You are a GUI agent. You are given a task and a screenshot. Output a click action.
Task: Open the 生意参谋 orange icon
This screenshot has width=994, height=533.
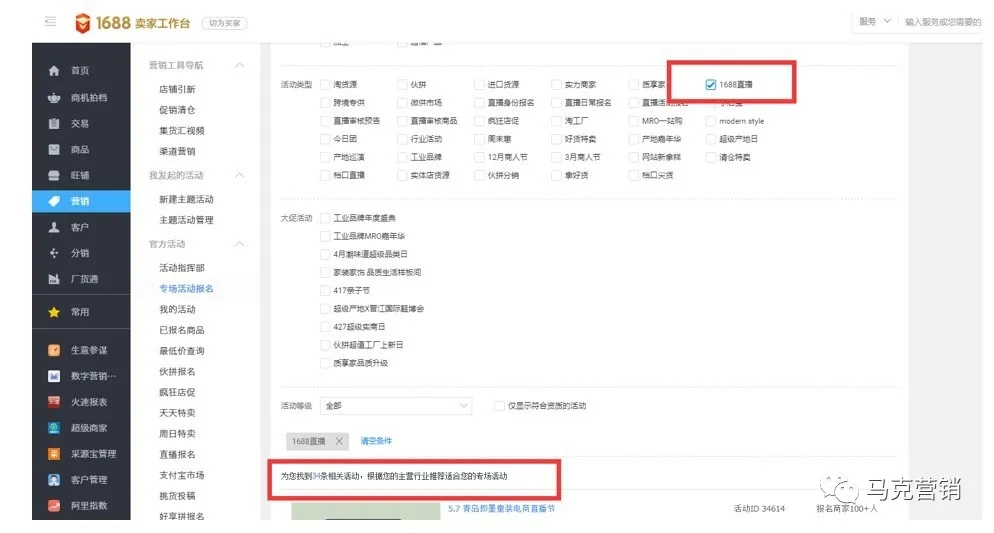pyautogui.click(x=54, y=351)
